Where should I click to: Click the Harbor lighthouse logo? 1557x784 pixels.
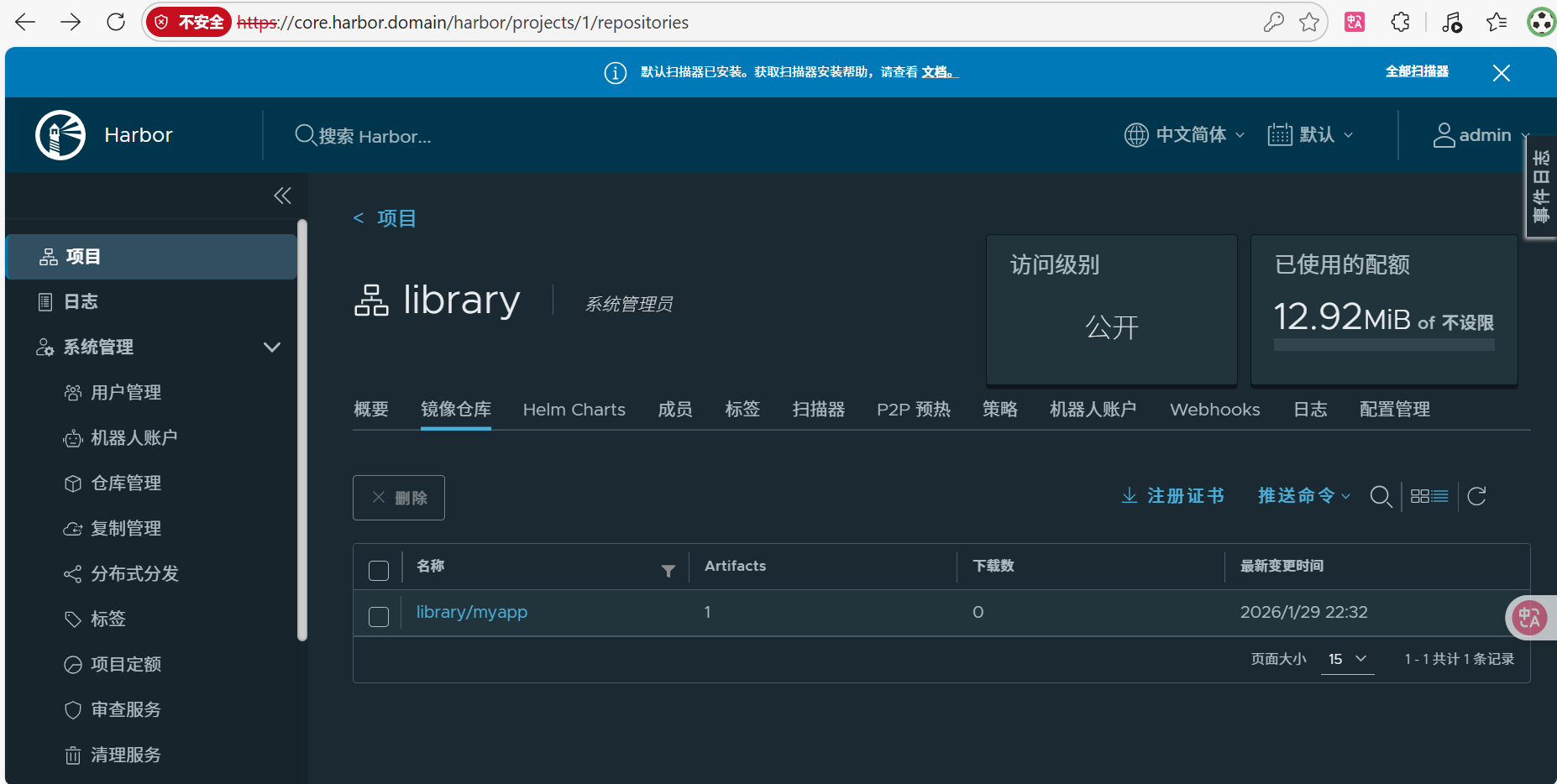(x=60, y=135)
